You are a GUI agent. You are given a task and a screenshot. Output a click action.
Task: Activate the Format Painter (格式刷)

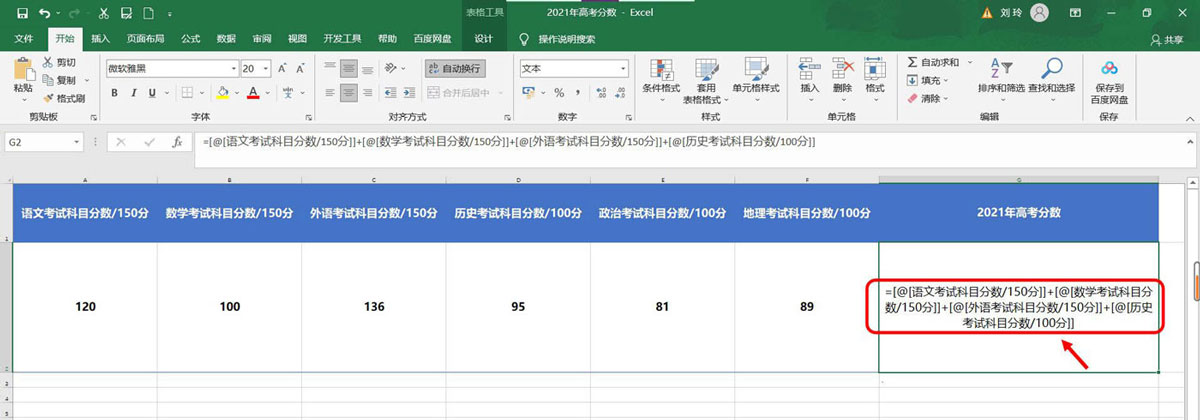point(65,98)
